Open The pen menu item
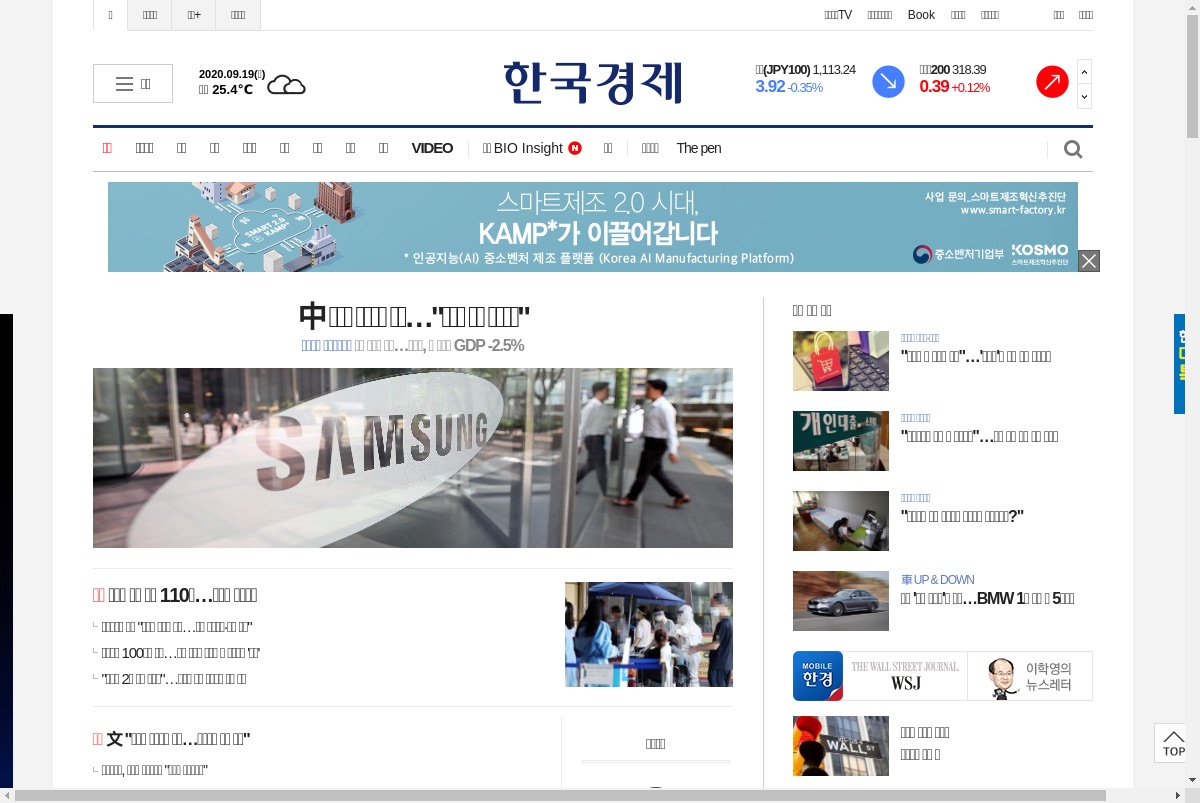 click(x=698, y=148)
